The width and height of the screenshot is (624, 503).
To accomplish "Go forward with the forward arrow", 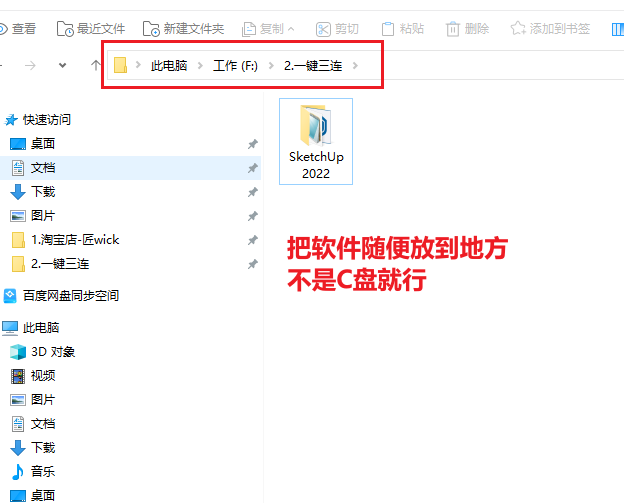I will pos(30,65).
